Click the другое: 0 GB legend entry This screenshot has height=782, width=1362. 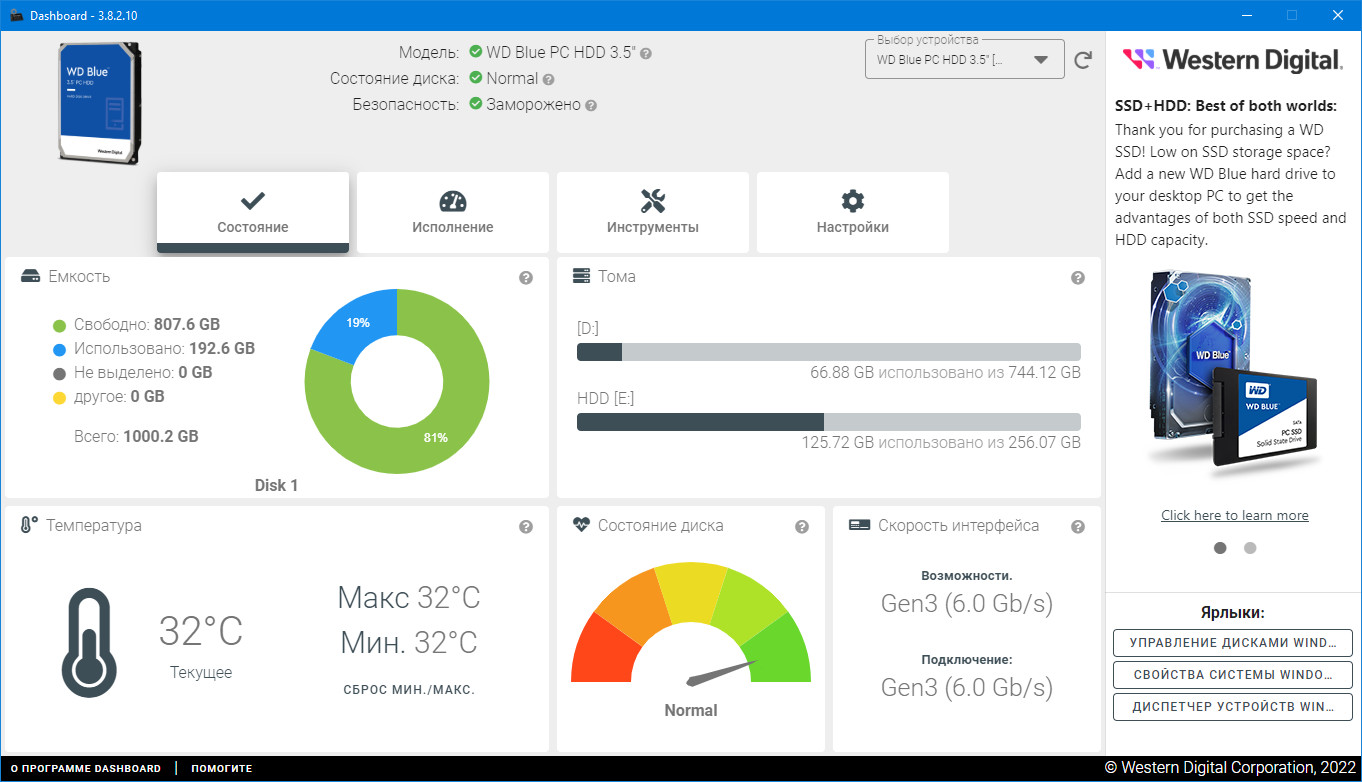(109, 397)
